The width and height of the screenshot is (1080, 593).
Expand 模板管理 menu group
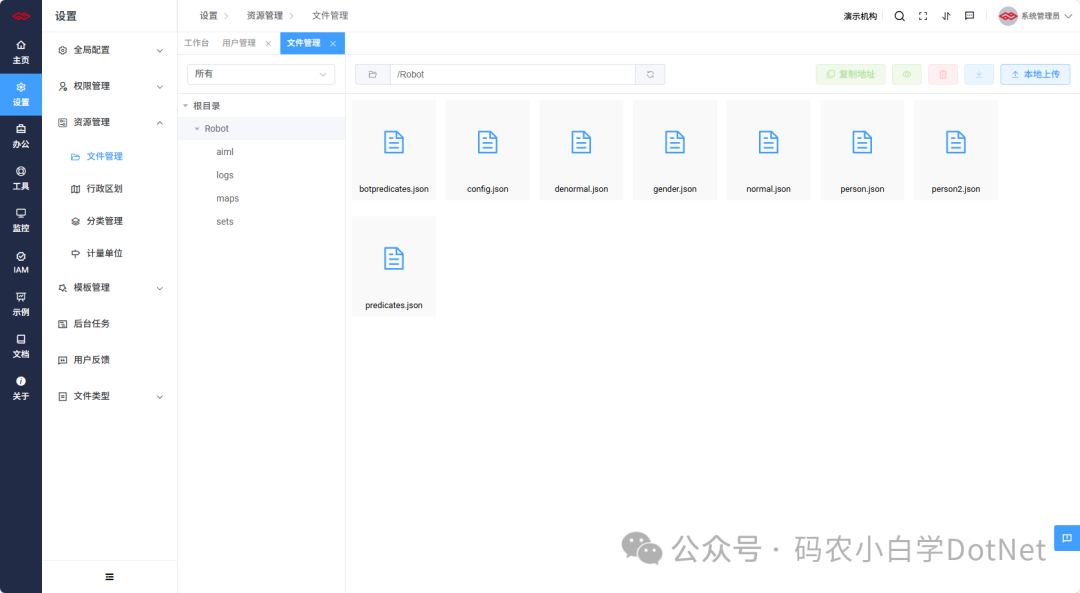click(110, 288)
